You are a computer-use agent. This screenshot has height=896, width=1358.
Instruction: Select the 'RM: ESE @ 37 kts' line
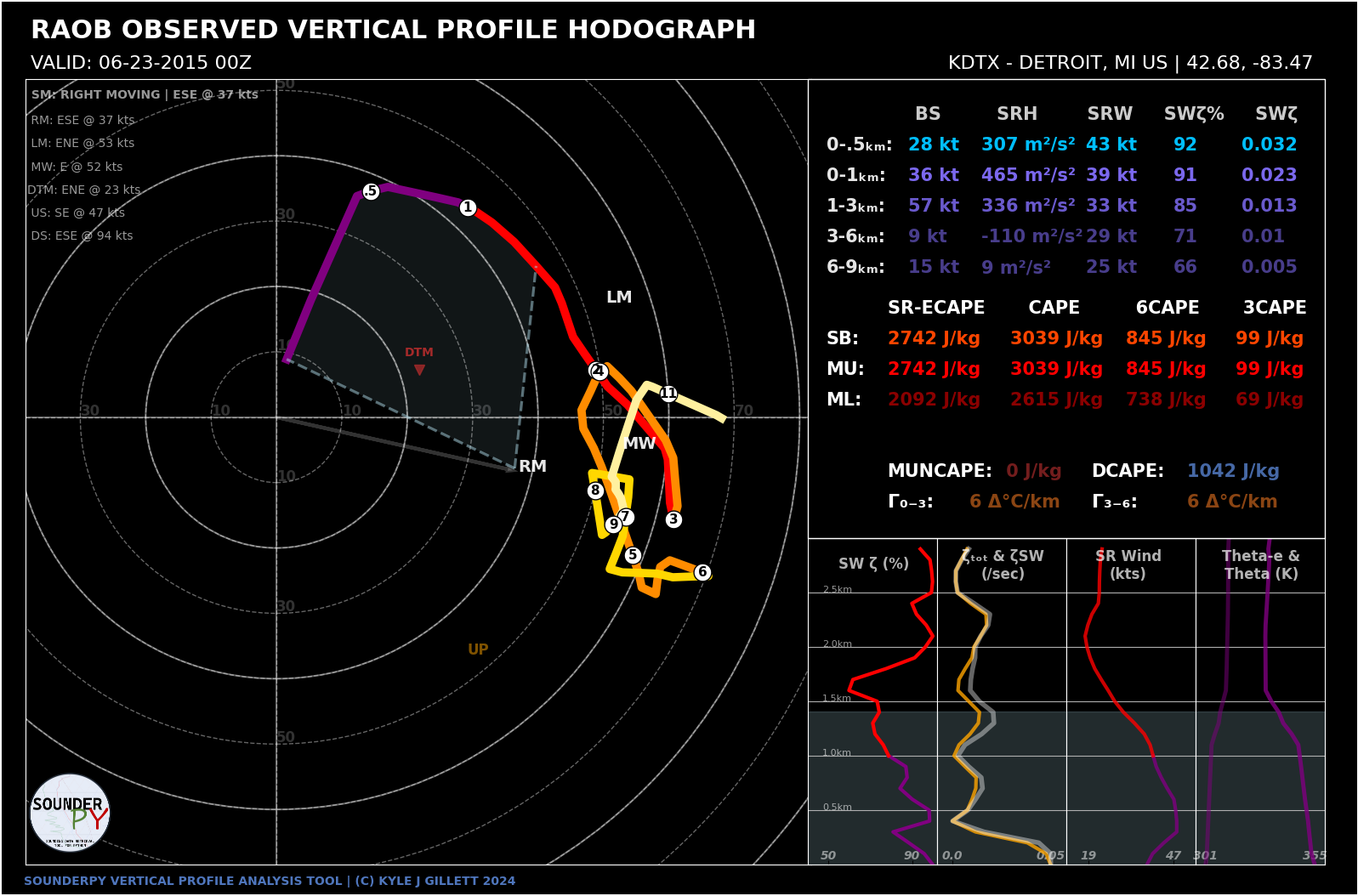tap(82, 120)
